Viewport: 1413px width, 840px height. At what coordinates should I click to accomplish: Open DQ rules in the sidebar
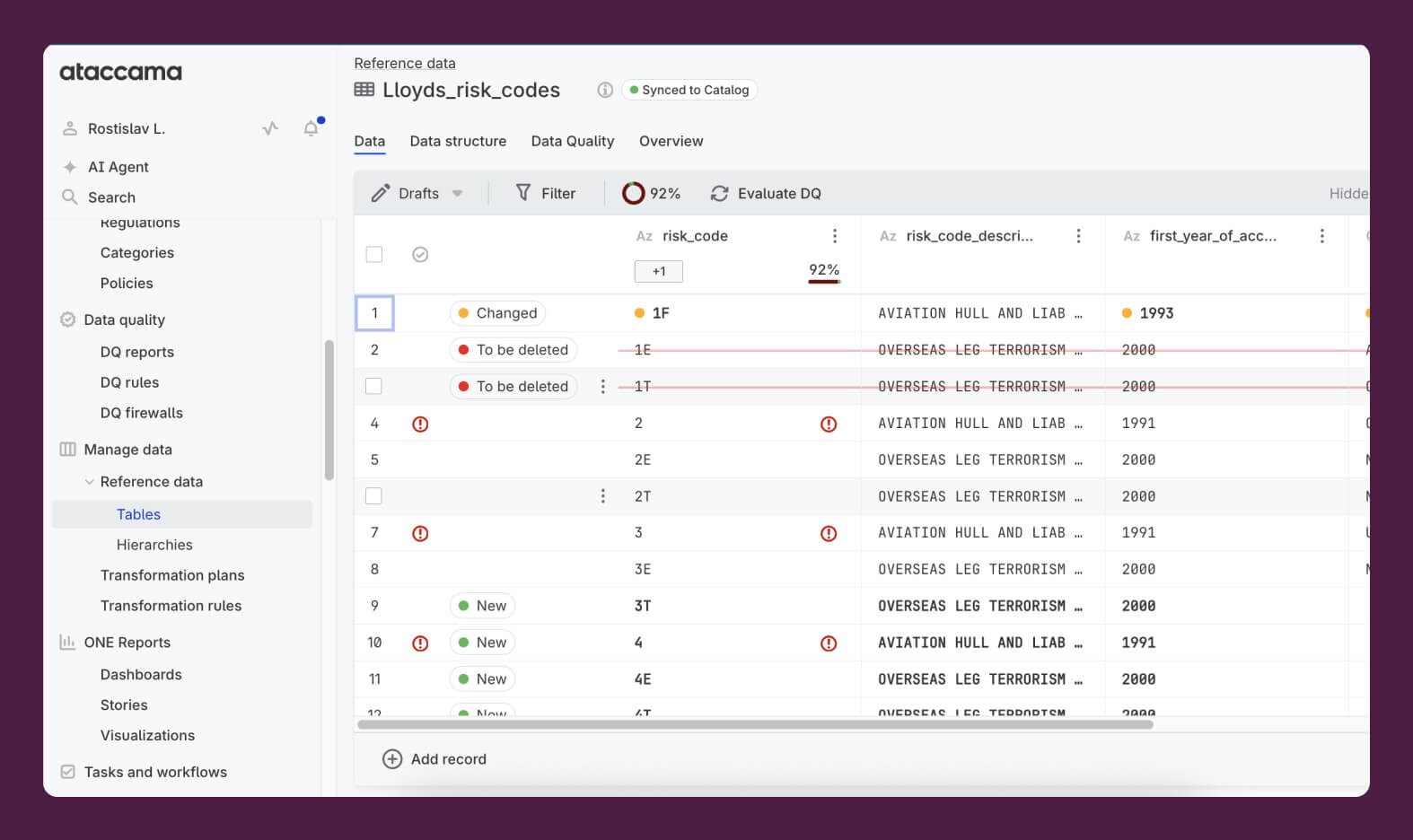tap(129, 382)
